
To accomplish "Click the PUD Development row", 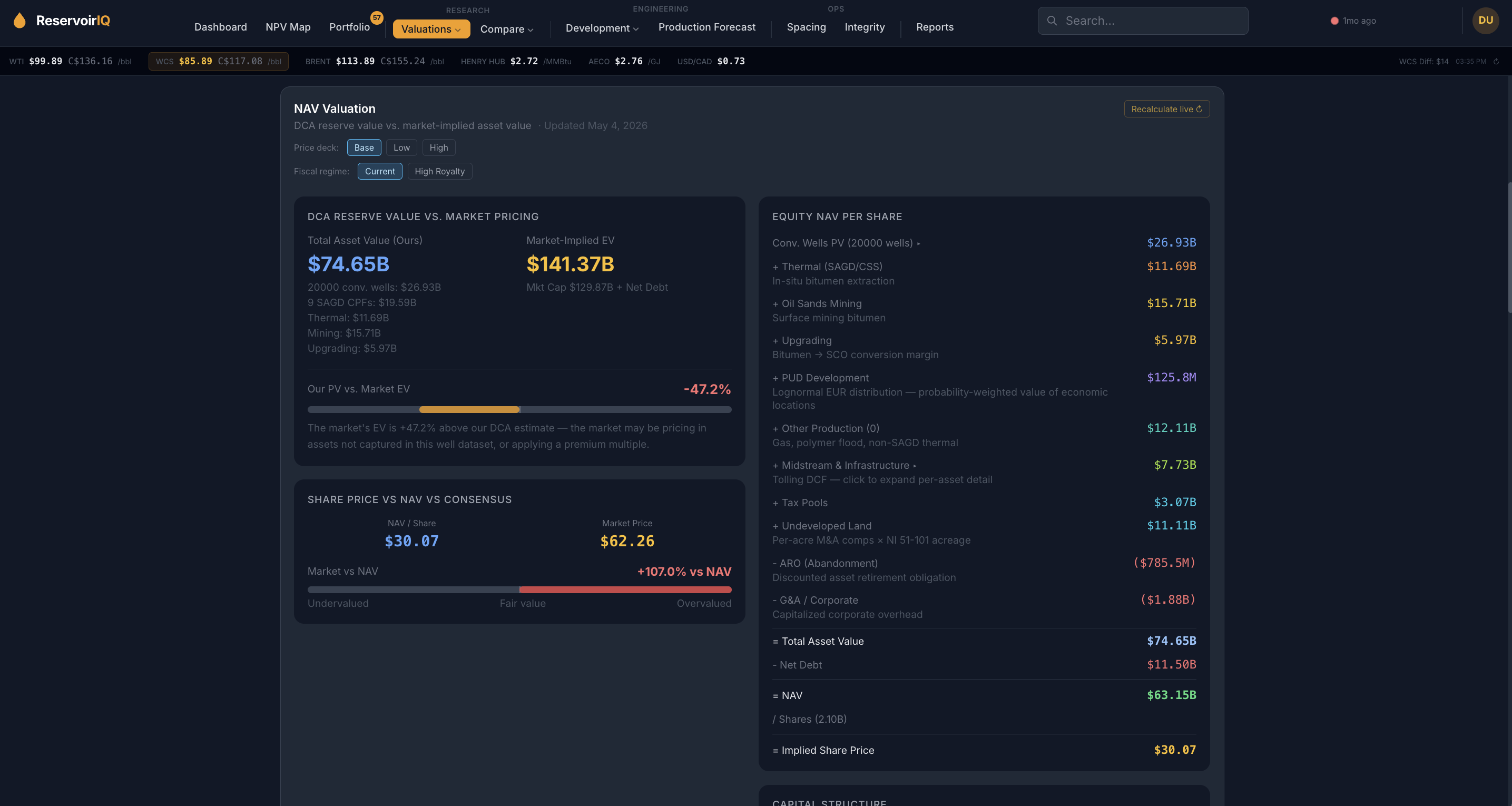I will click(984, 391).
